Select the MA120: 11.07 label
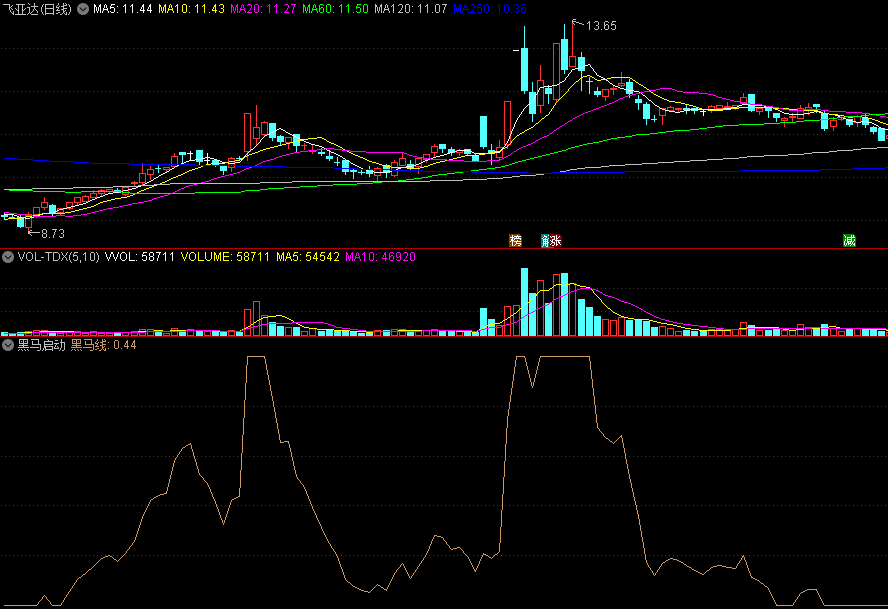Image resolution: width=888 pixels, height=609 pixels. coord(411,9)
